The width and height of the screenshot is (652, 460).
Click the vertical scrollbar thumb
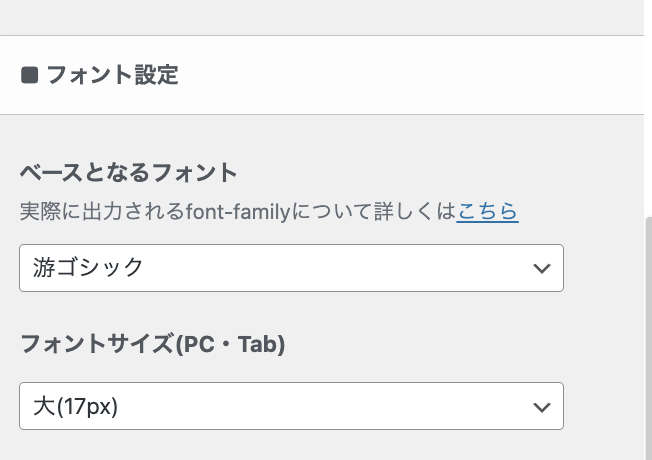click(648, 340)
